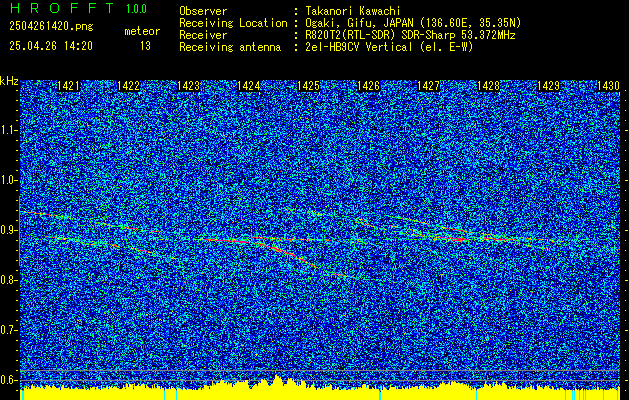Click the 1429 time marker
Image resolution: width=629 pixels, height=400 pixels.
click(548, 86)
